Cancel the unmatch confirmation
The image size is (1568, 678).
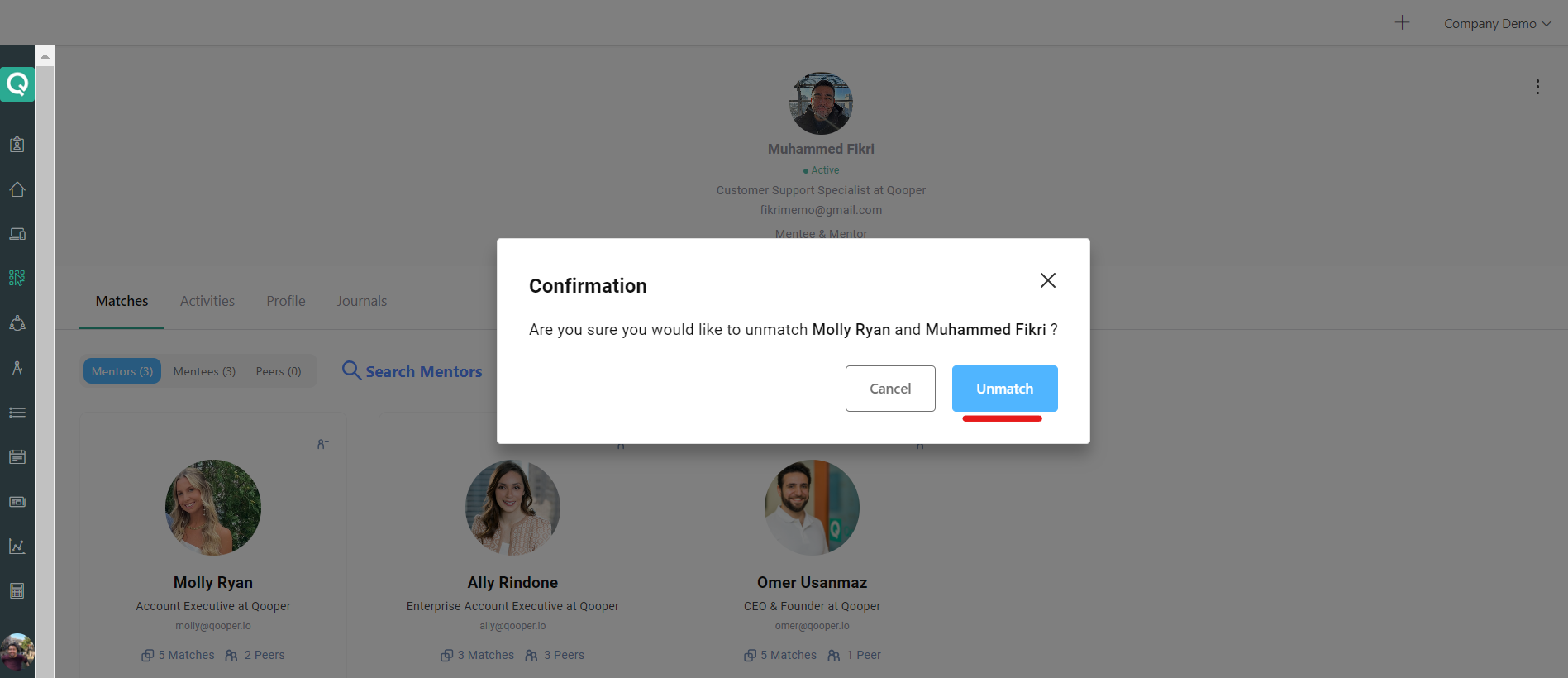[x=890, y=389]
